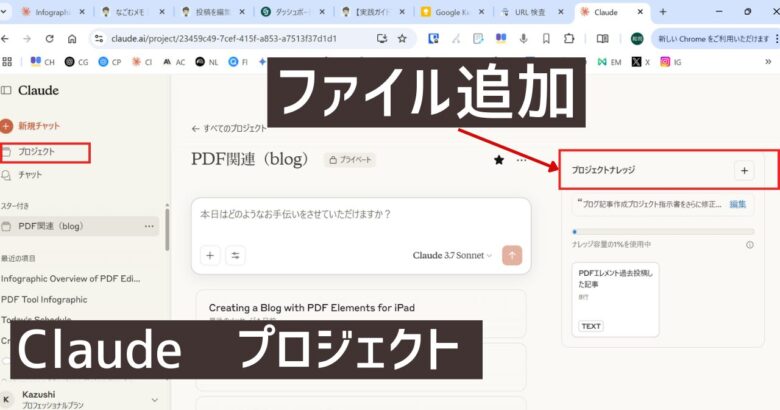
Task: Start a new chat with 新規チャット
Action: [31, 126]
